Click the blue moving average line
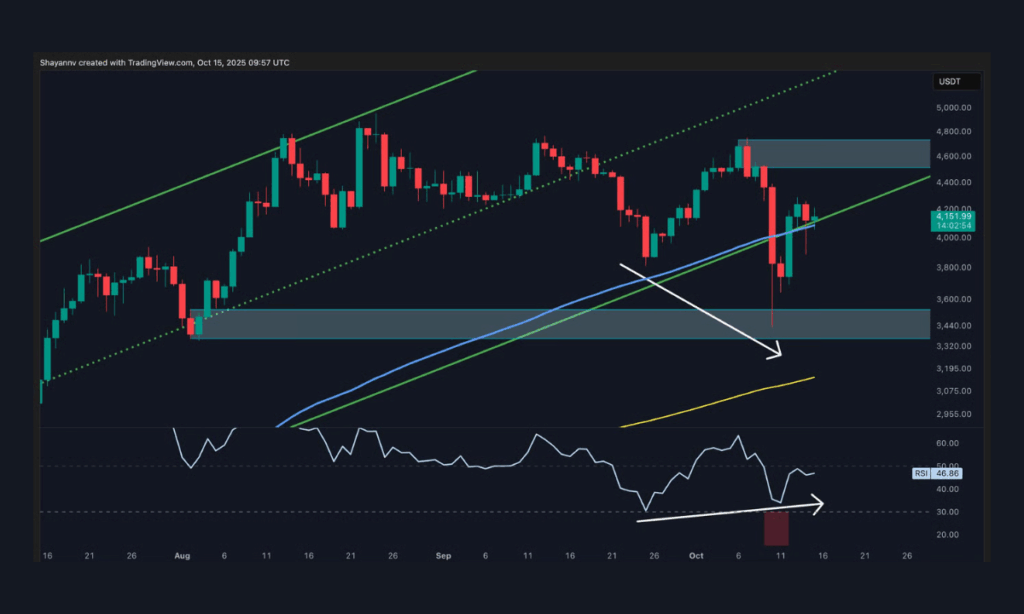This screenshot has width=1024, height=614. pyautogui.click(x=500, y=326)
